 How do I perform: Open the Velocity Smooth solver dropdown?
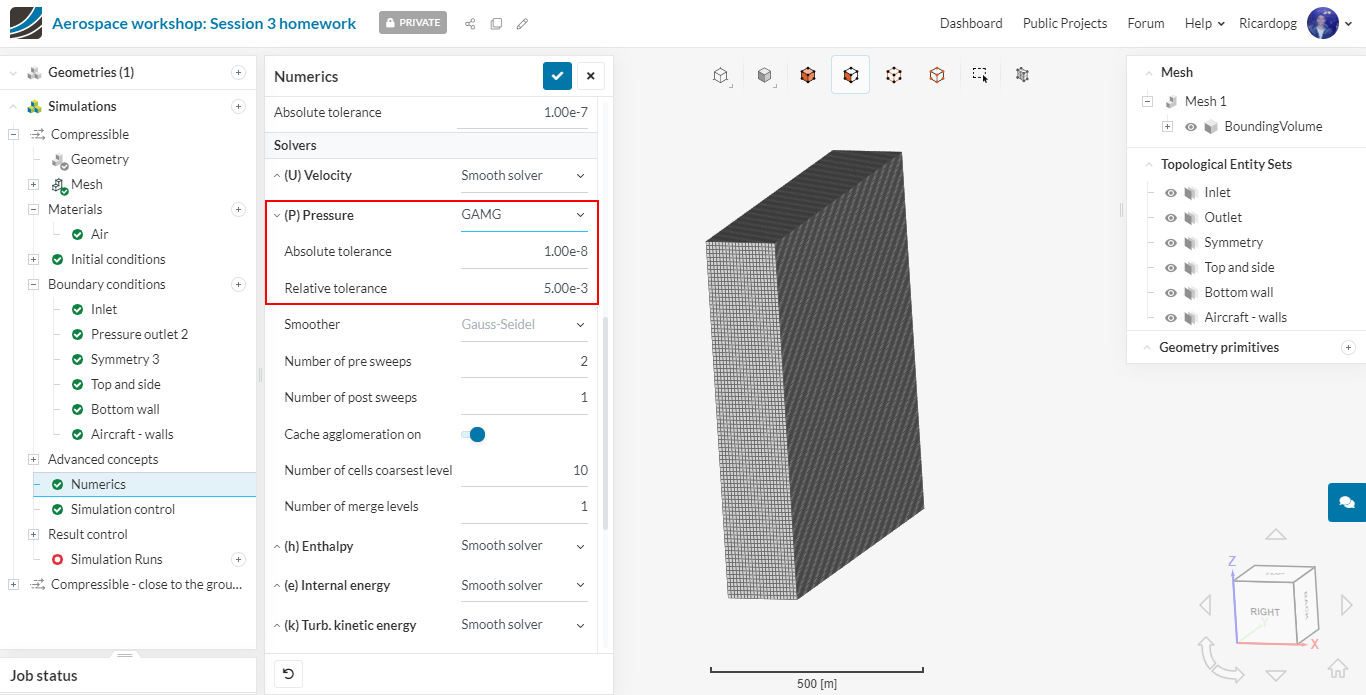click(523, 176)
